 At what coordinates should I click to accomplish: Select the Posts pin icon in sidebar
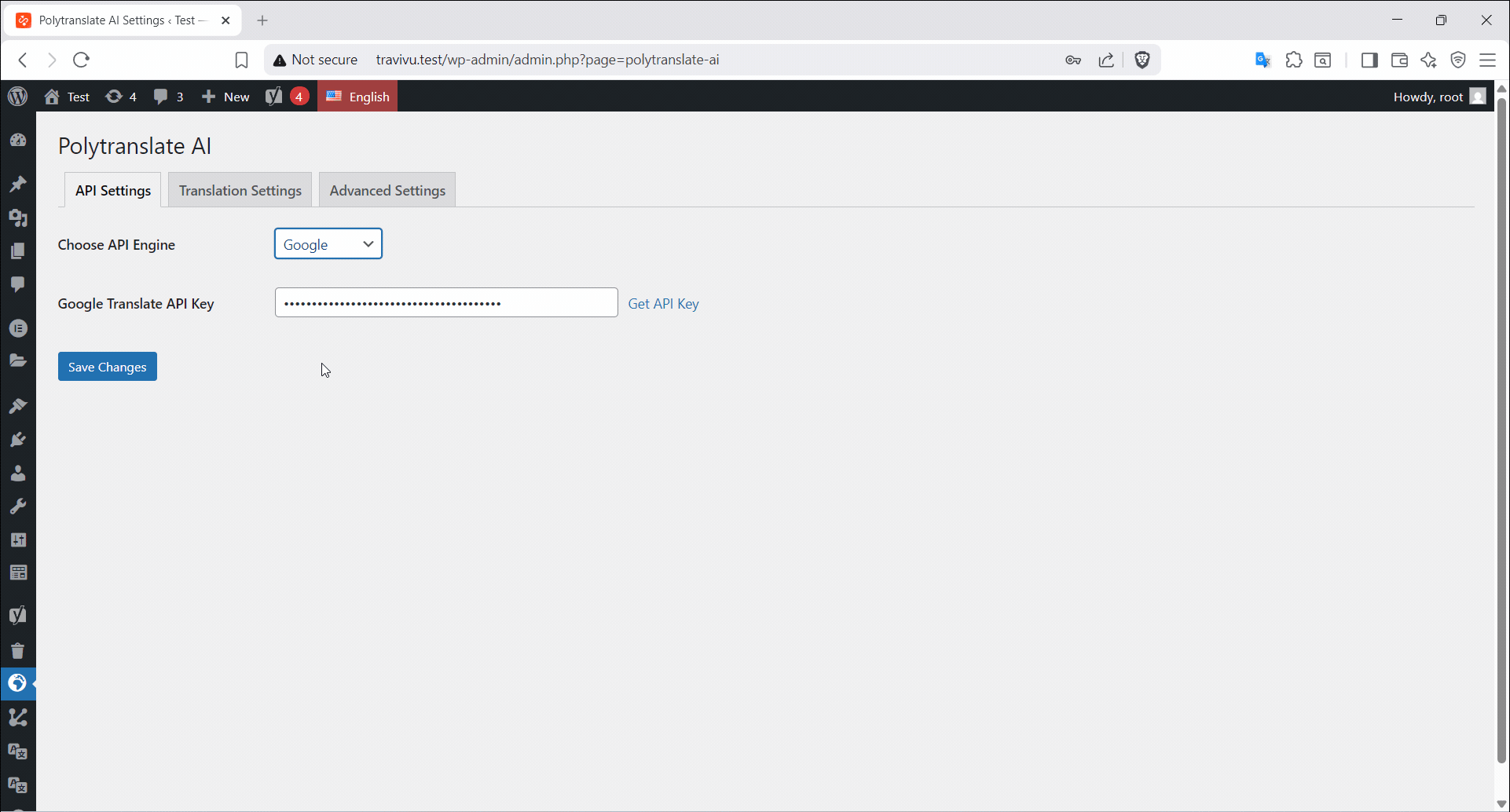point(18,184)
